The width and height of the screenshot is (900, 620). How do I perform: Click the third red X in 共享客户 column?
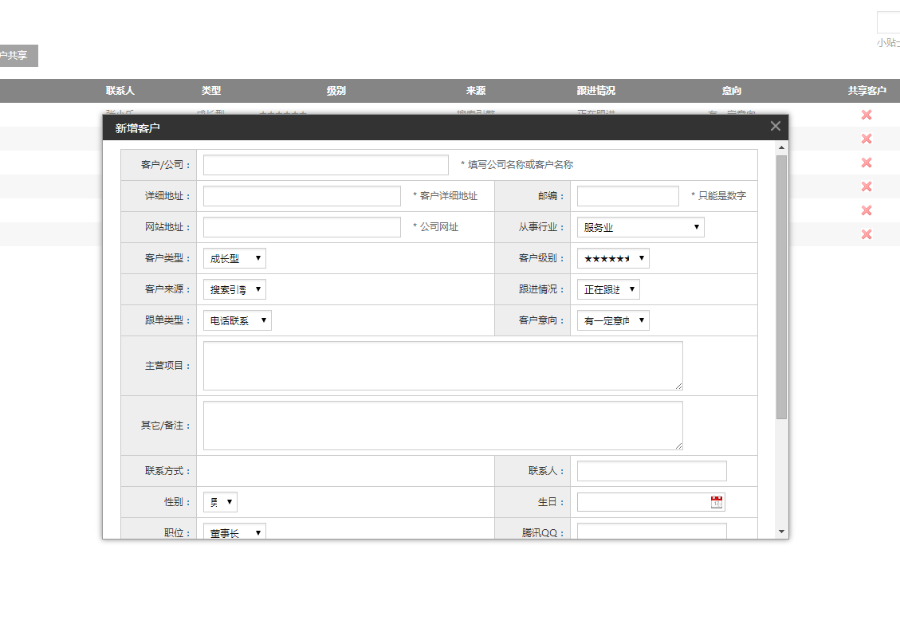click(x=866, y=163)
